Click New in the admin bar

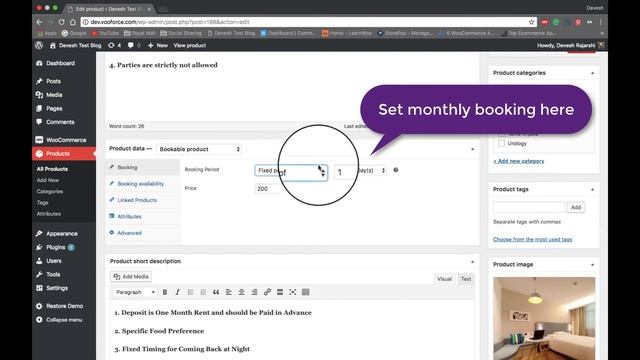point(158,45)
